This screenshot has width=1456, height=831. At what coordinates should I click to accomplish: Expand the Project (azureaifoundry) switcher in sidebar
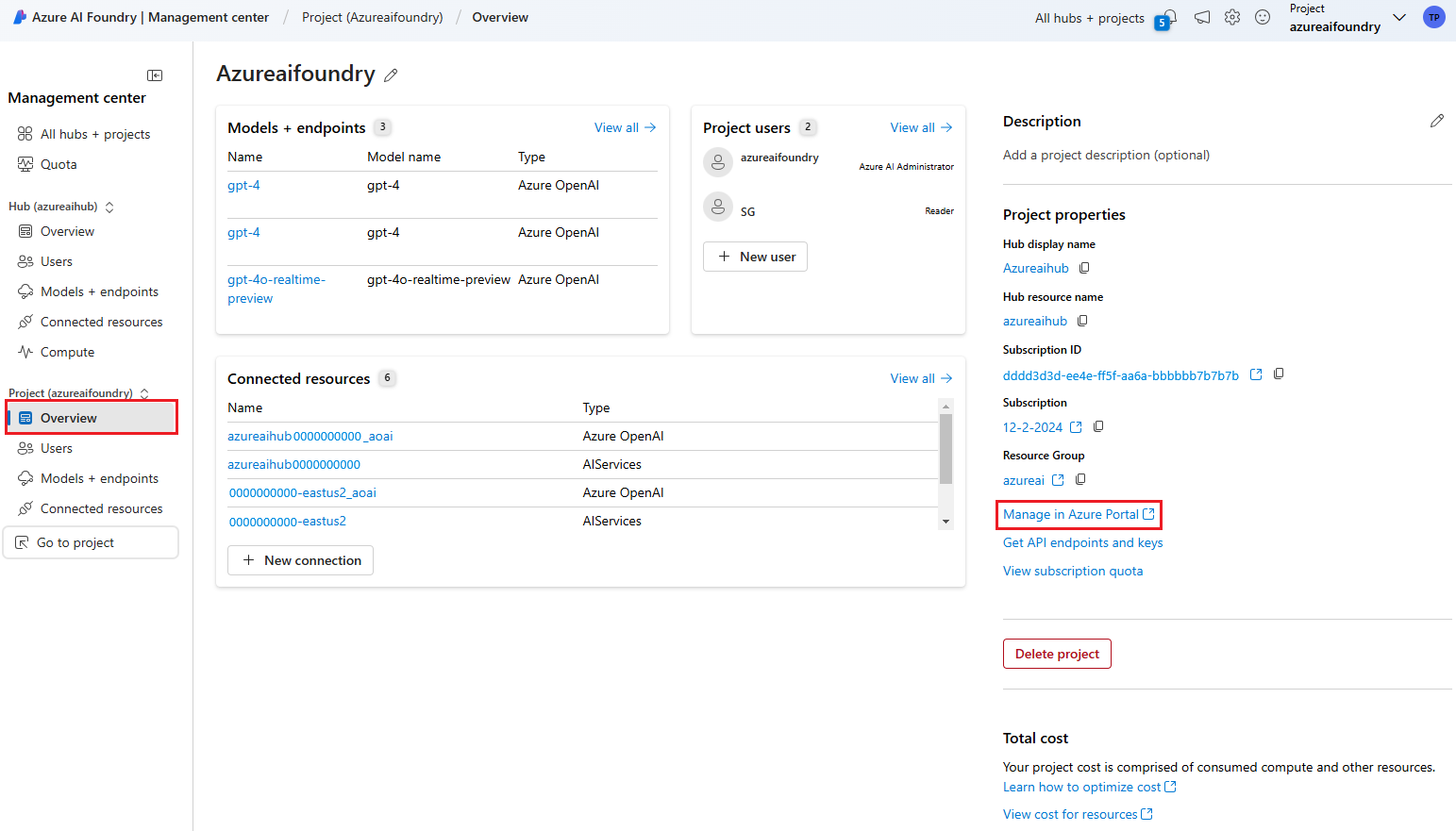[144, 393]
